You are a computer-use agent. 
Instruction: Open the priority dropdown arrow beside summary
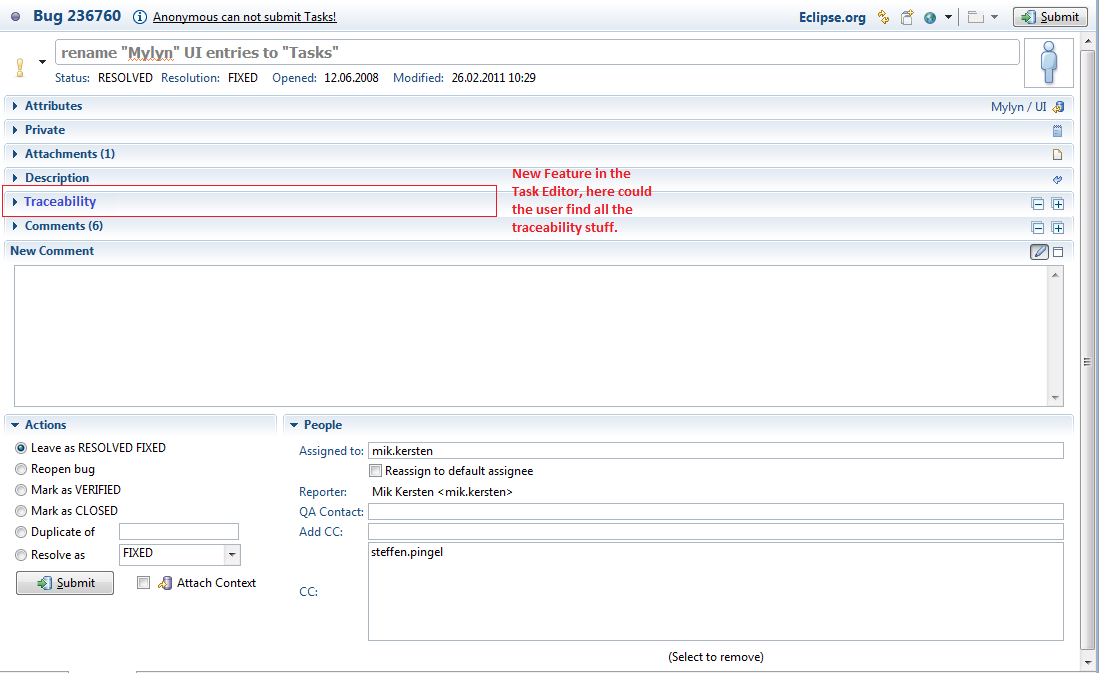[42, 62]
